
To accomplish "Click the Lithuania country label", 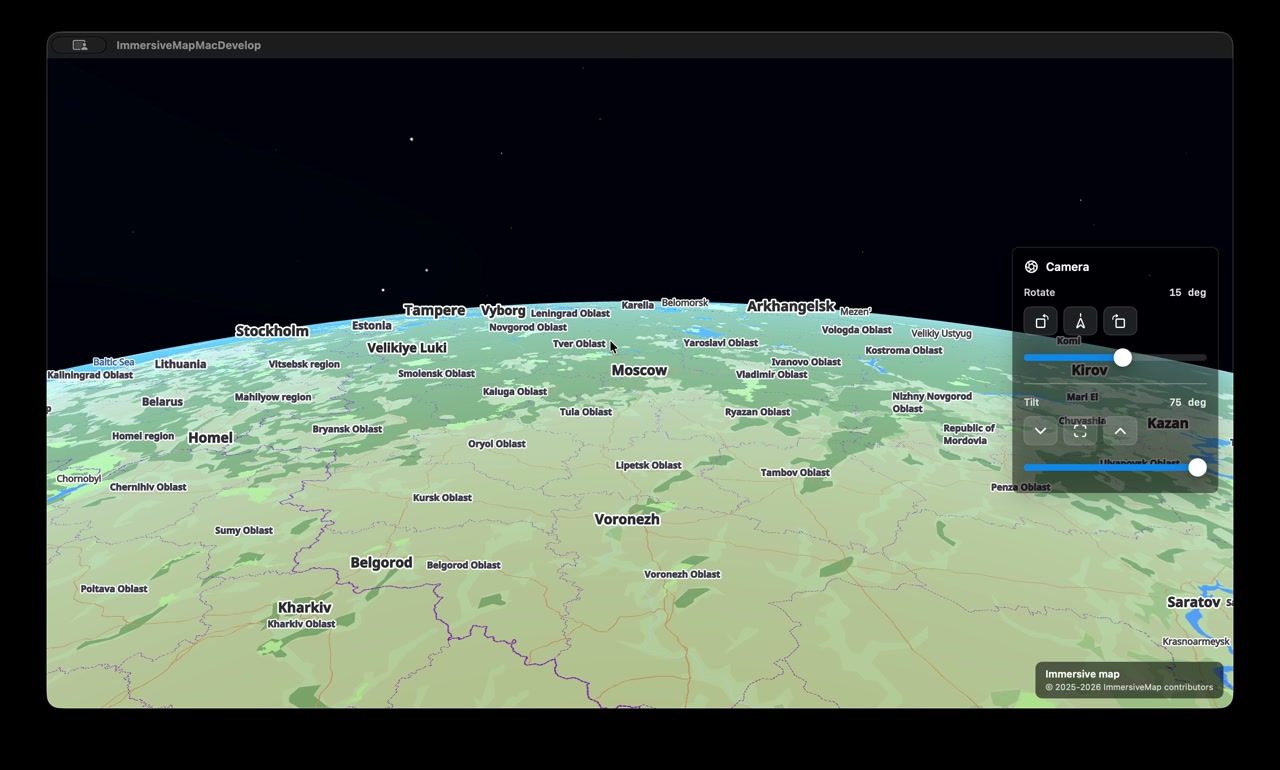I will point(180,364).
